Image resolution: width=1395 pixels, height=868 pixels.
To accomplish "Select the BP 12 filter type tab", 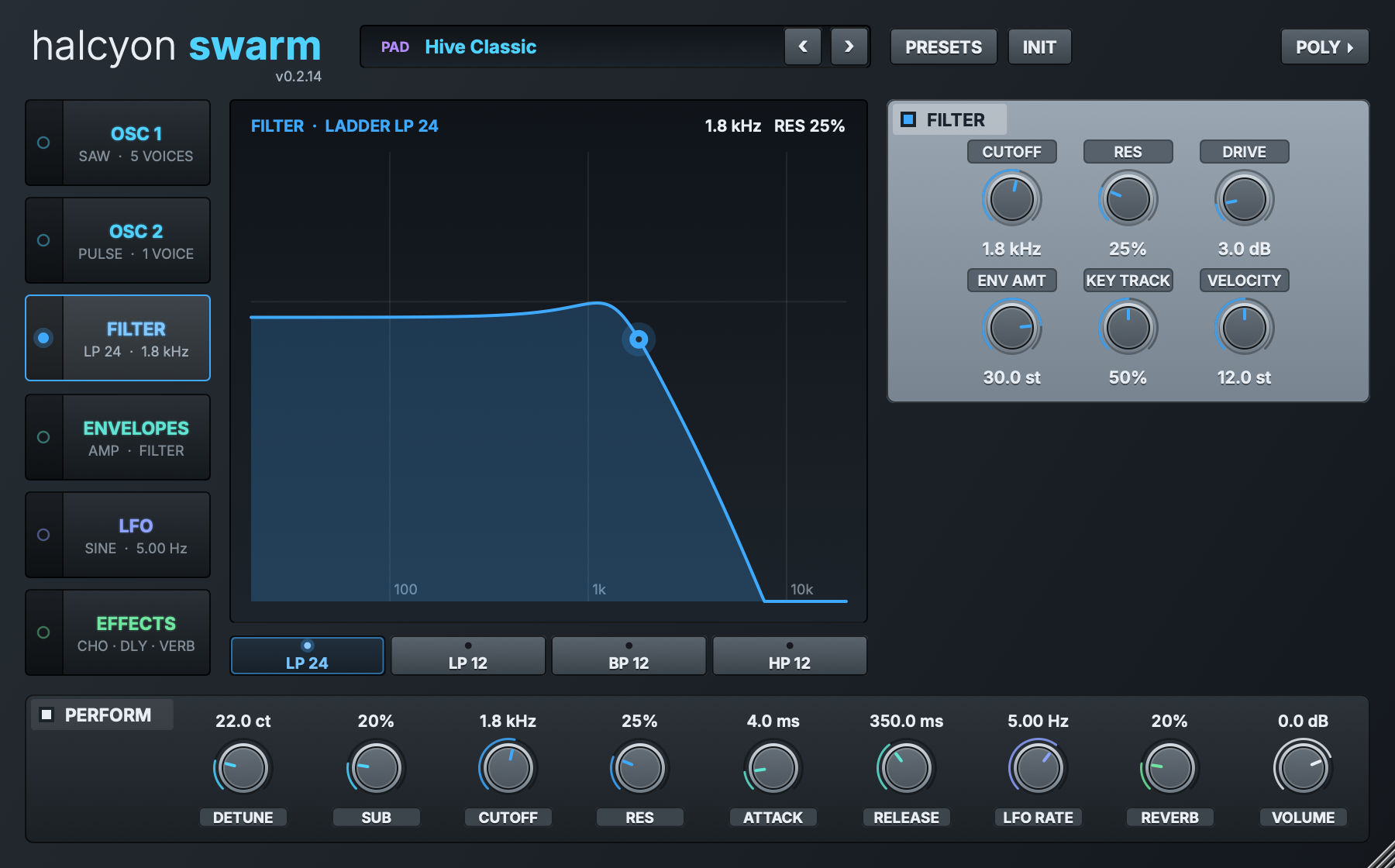I will 629,656.
